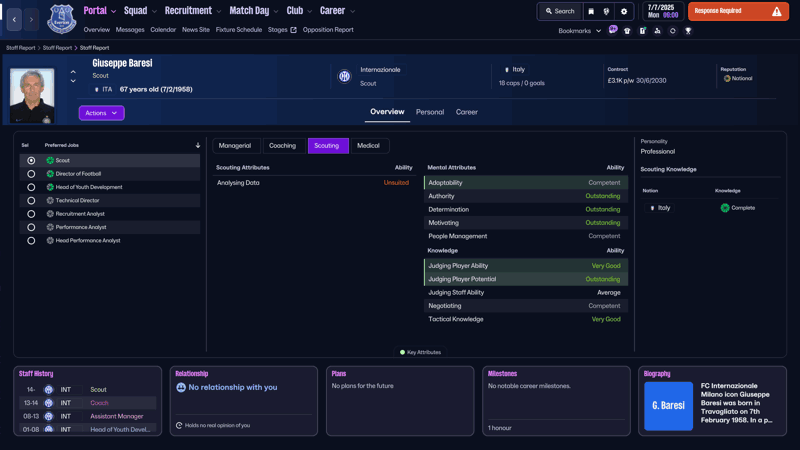The image size is (800, 450).
Task: Select Director of Football radio button
Action: pos(31,173)
